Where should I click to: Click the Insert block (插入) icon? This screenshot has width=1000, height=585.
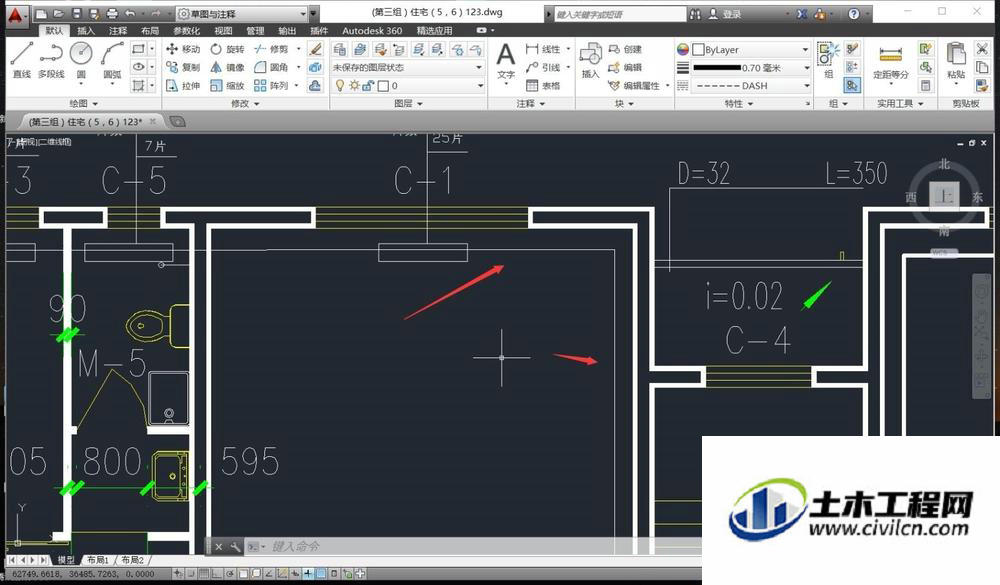[591, 61]
